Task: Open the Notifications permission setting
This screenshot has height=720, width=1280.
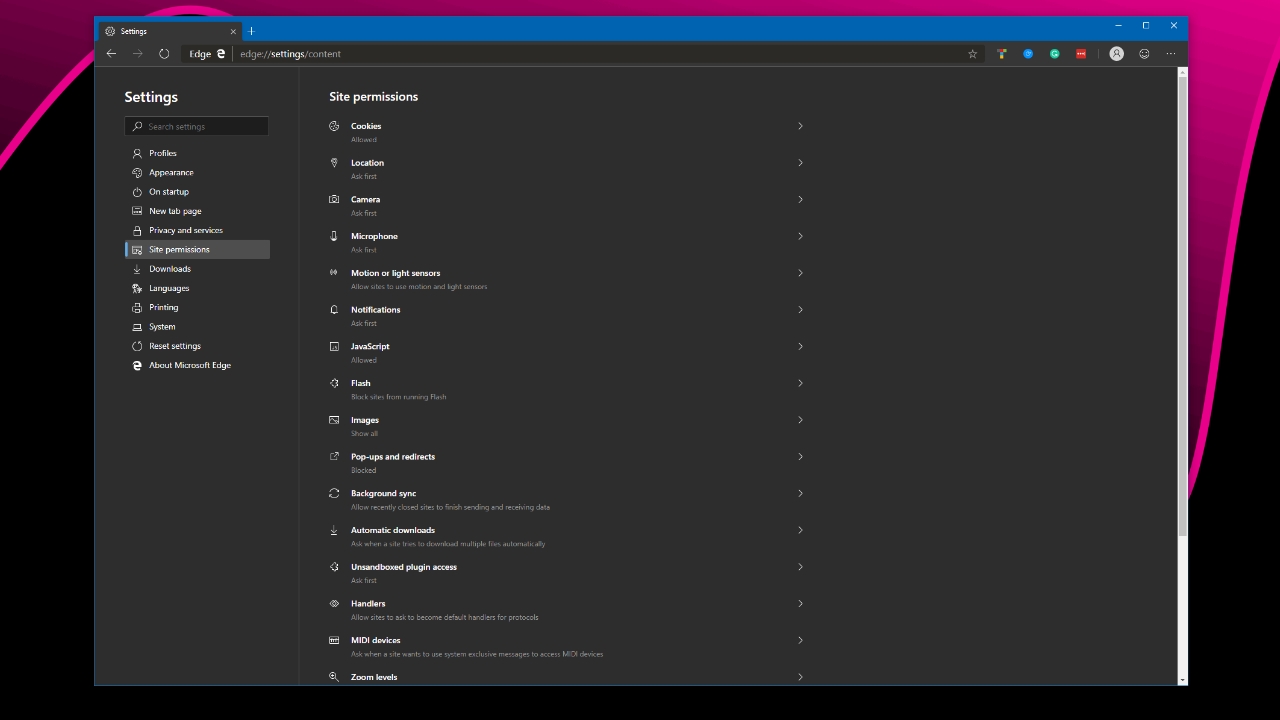Action: tap(375, 310)
